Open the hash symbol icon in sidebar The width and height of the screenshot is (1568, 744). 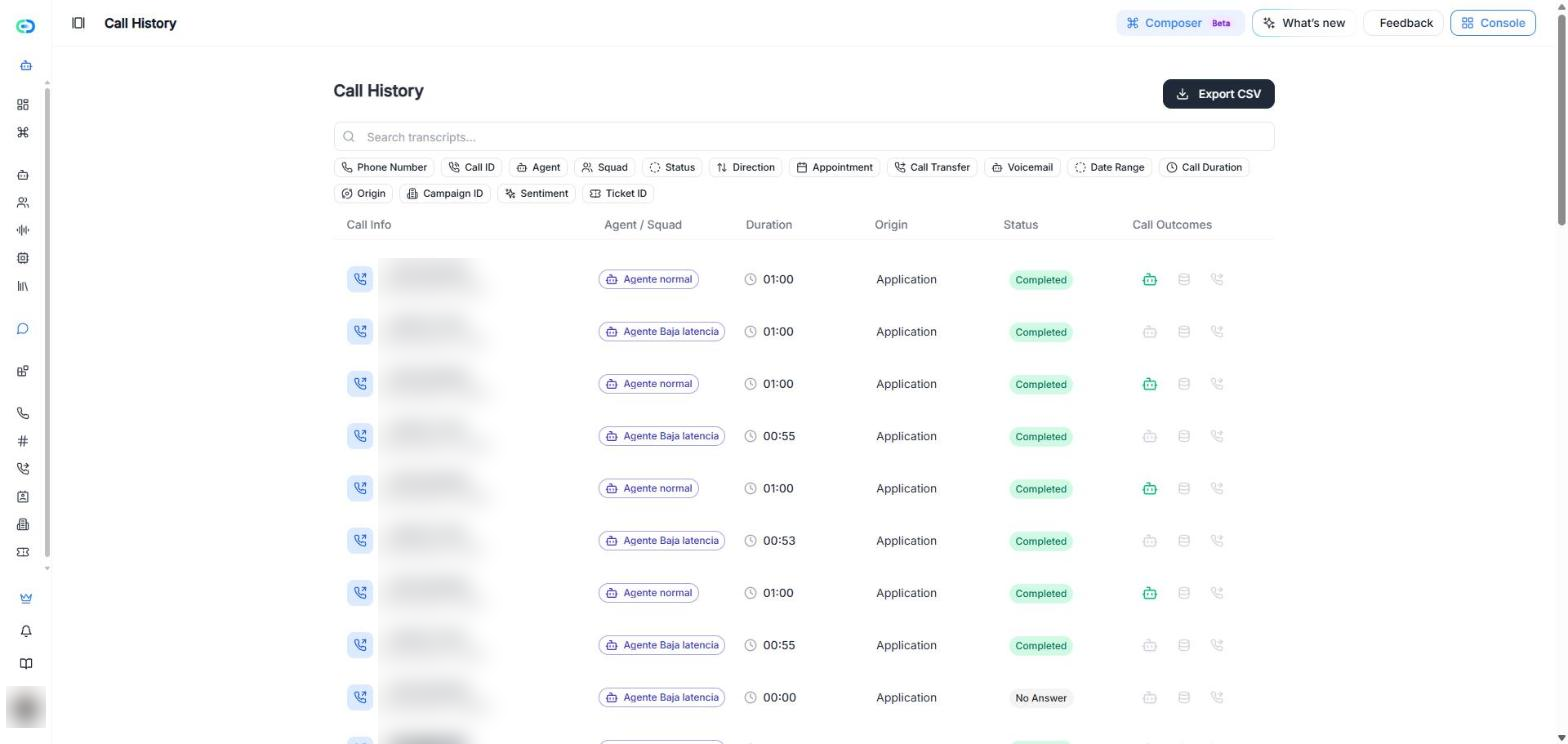[23, 441]
